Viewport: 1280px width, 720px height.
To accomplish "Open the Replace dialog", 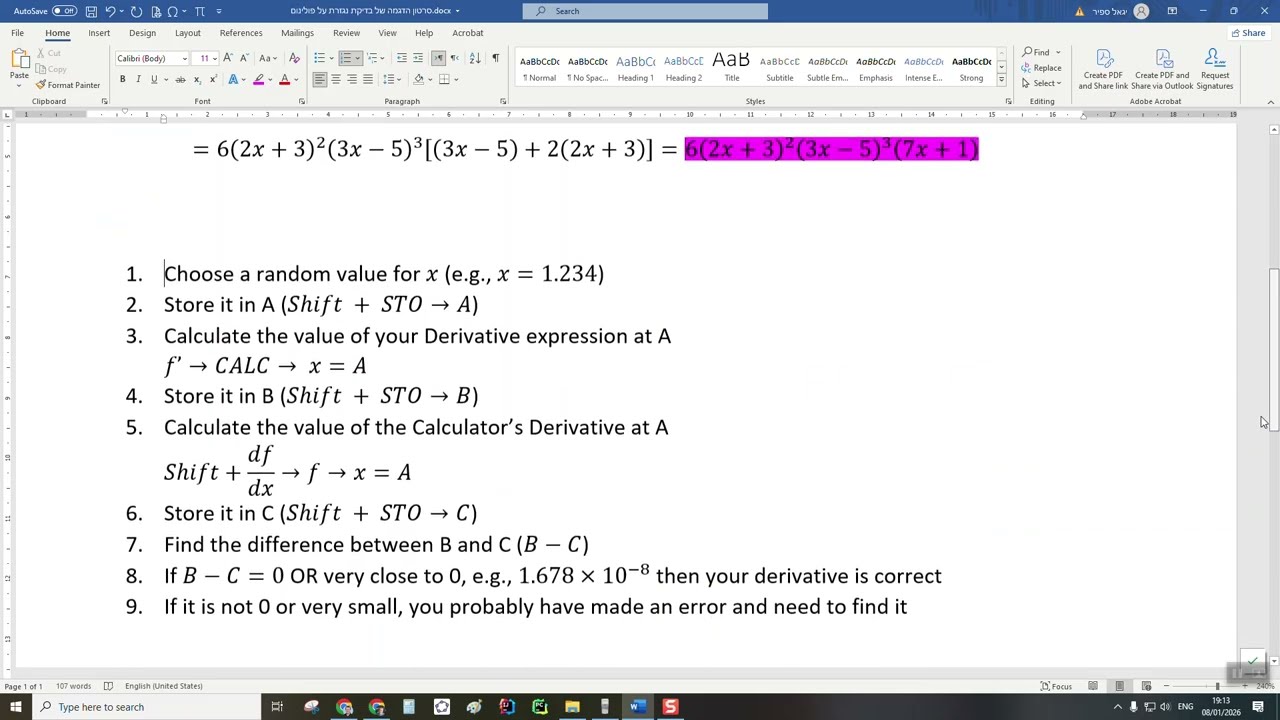I will [1041, 68].
